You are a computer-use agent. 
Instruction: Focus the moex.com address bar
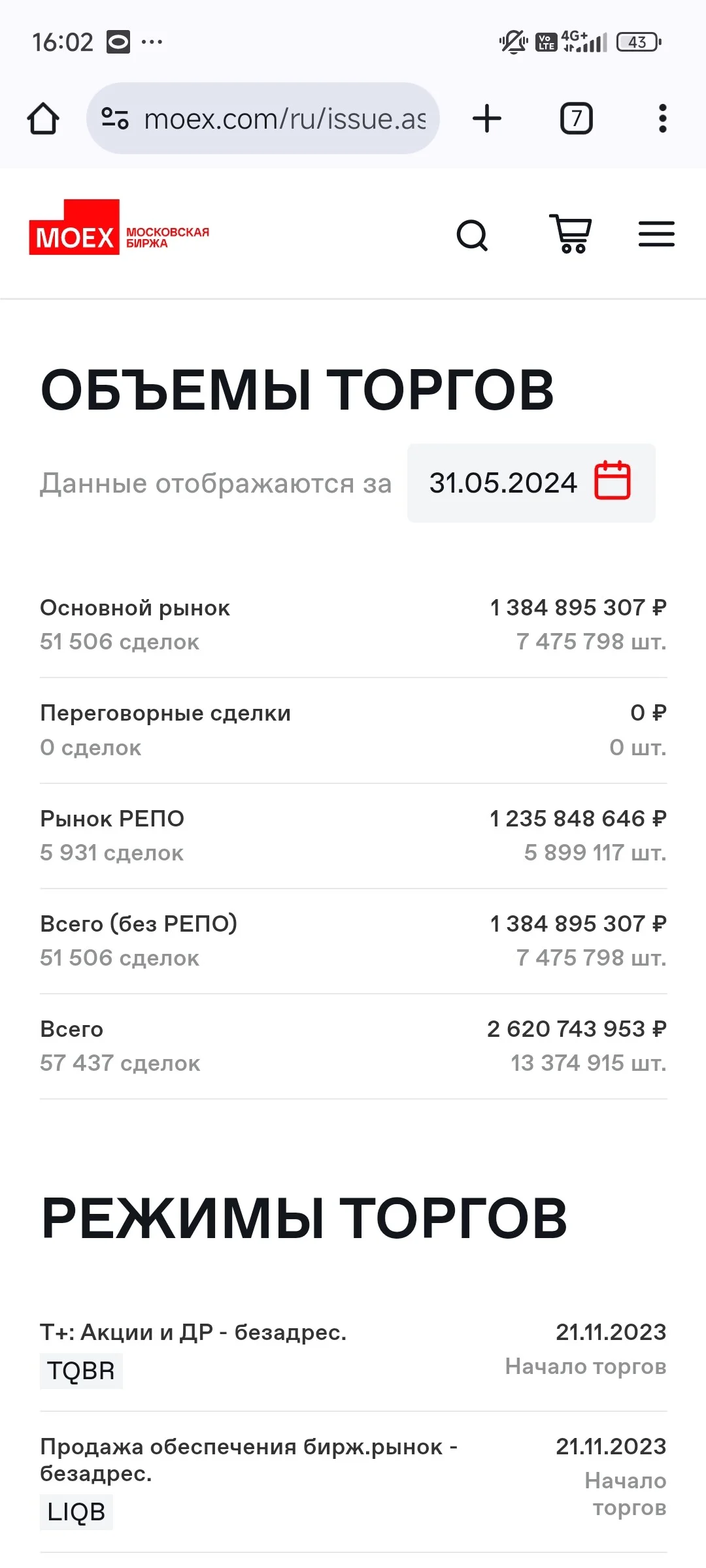pos(263,118)
